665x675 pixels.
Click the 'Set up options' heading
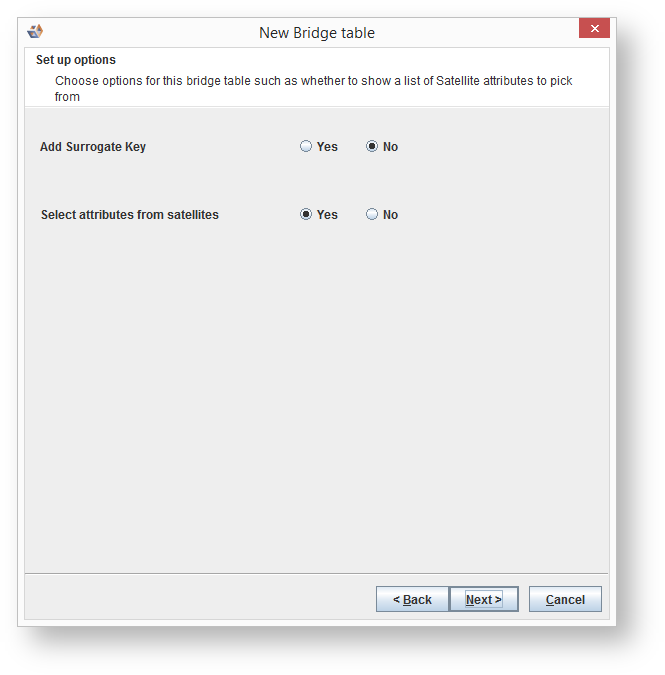click(76, 60)
